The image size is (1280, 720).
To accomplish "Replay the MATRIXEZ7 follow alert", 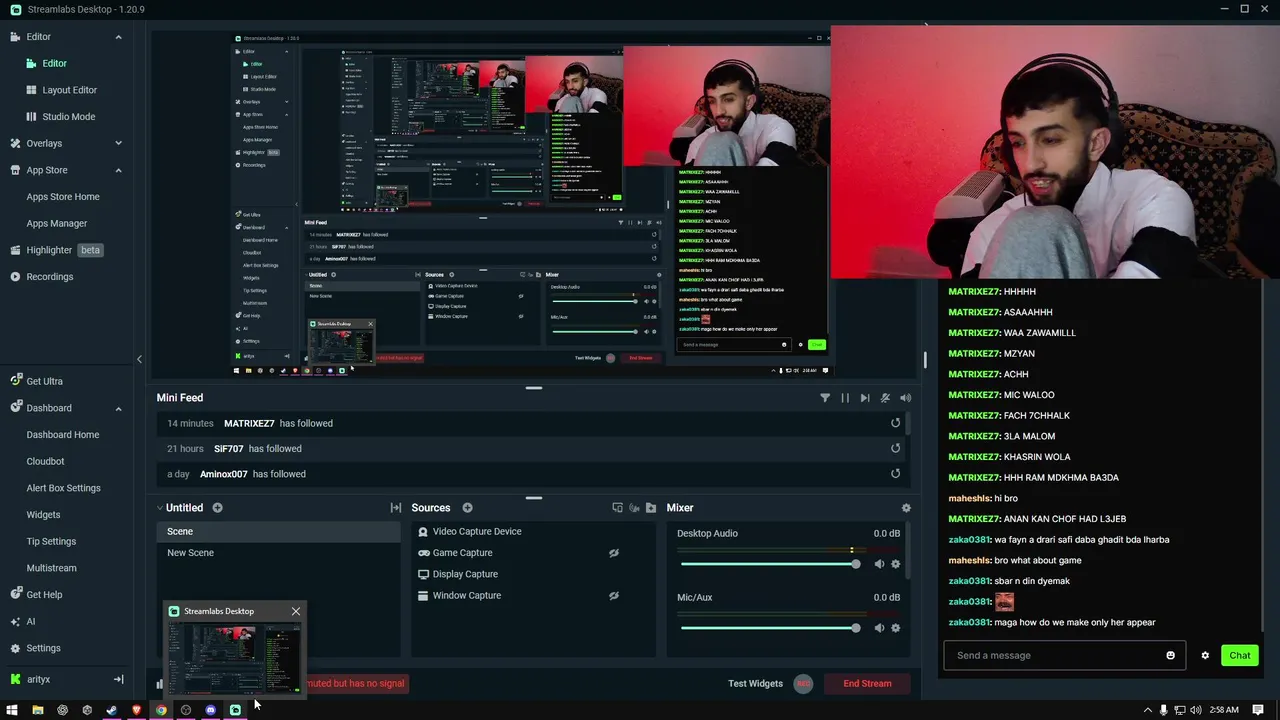I will [x=895, y=423].
